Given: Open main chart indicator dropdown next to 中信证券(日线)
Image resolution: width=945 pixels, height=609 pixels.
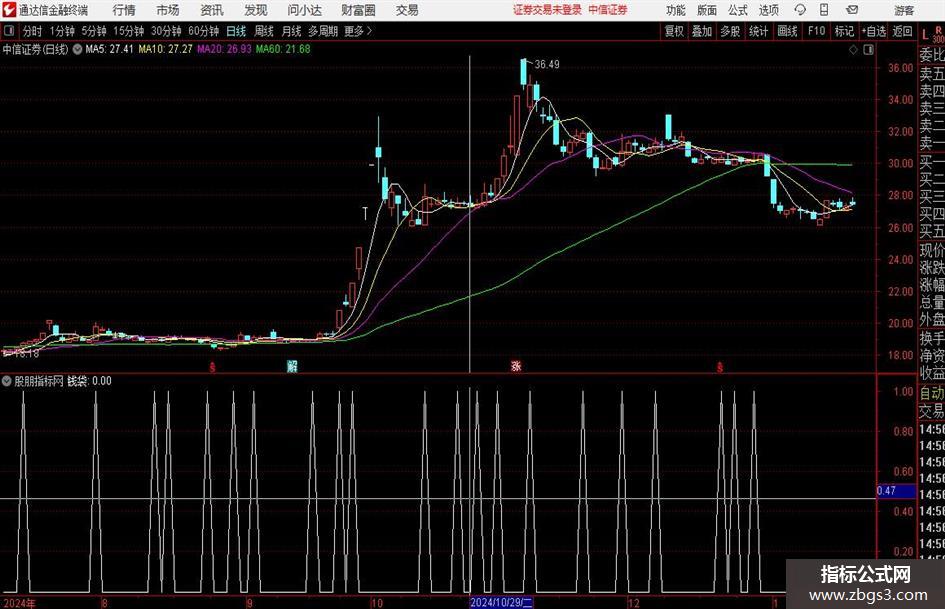Looking at the screenshot, I should (78, 49).
